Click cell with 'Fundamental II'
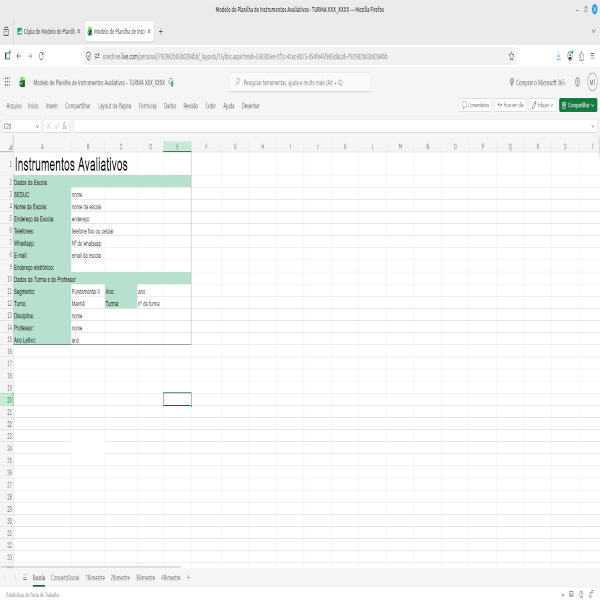The width and height of the screenshot is (600, 600). pos(88,291)
